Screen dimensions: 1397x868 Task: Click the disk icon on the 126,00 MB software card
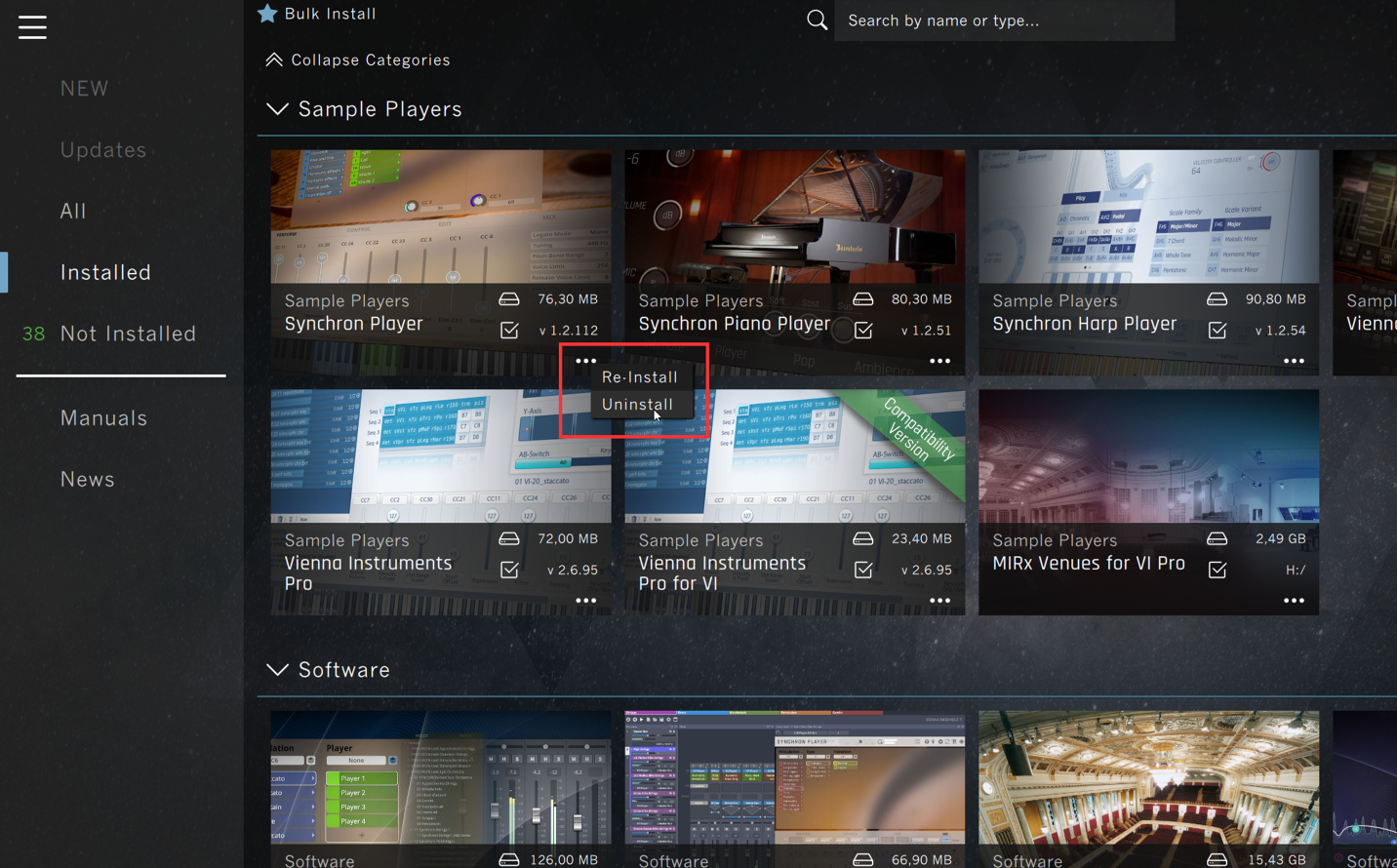click(509, 859)
